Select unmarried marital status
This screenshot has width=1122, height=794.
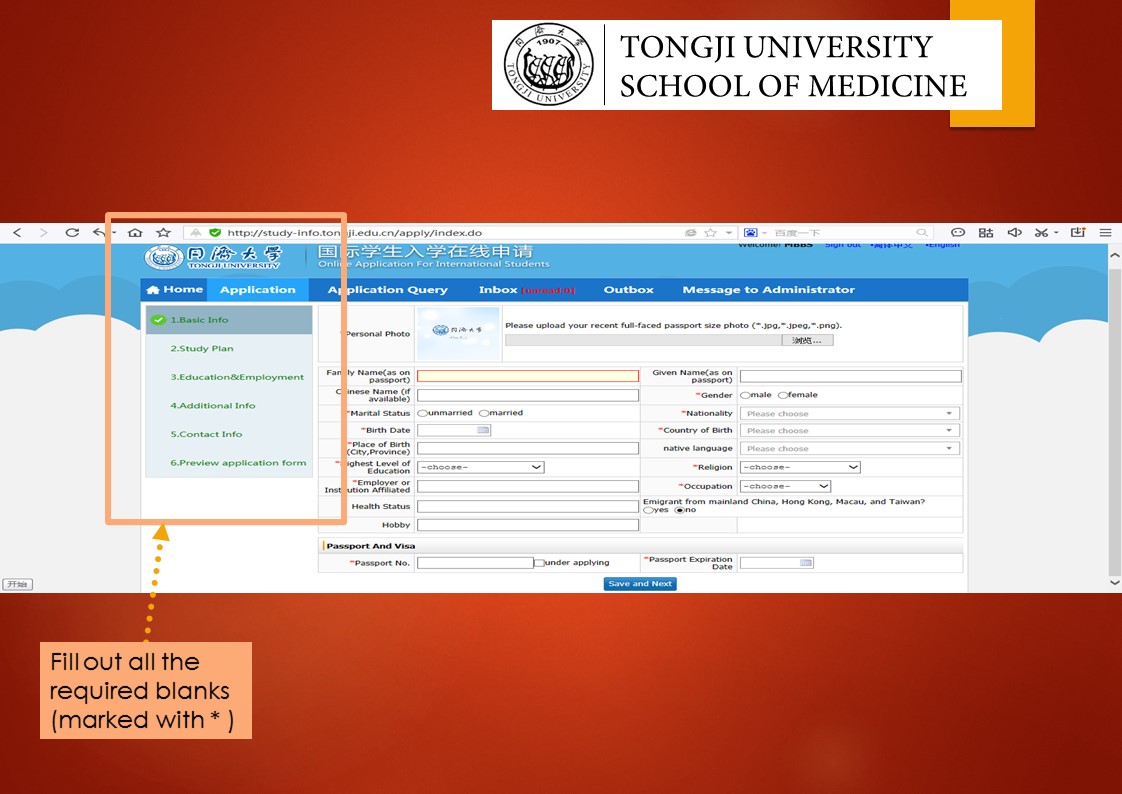(422, 413)
